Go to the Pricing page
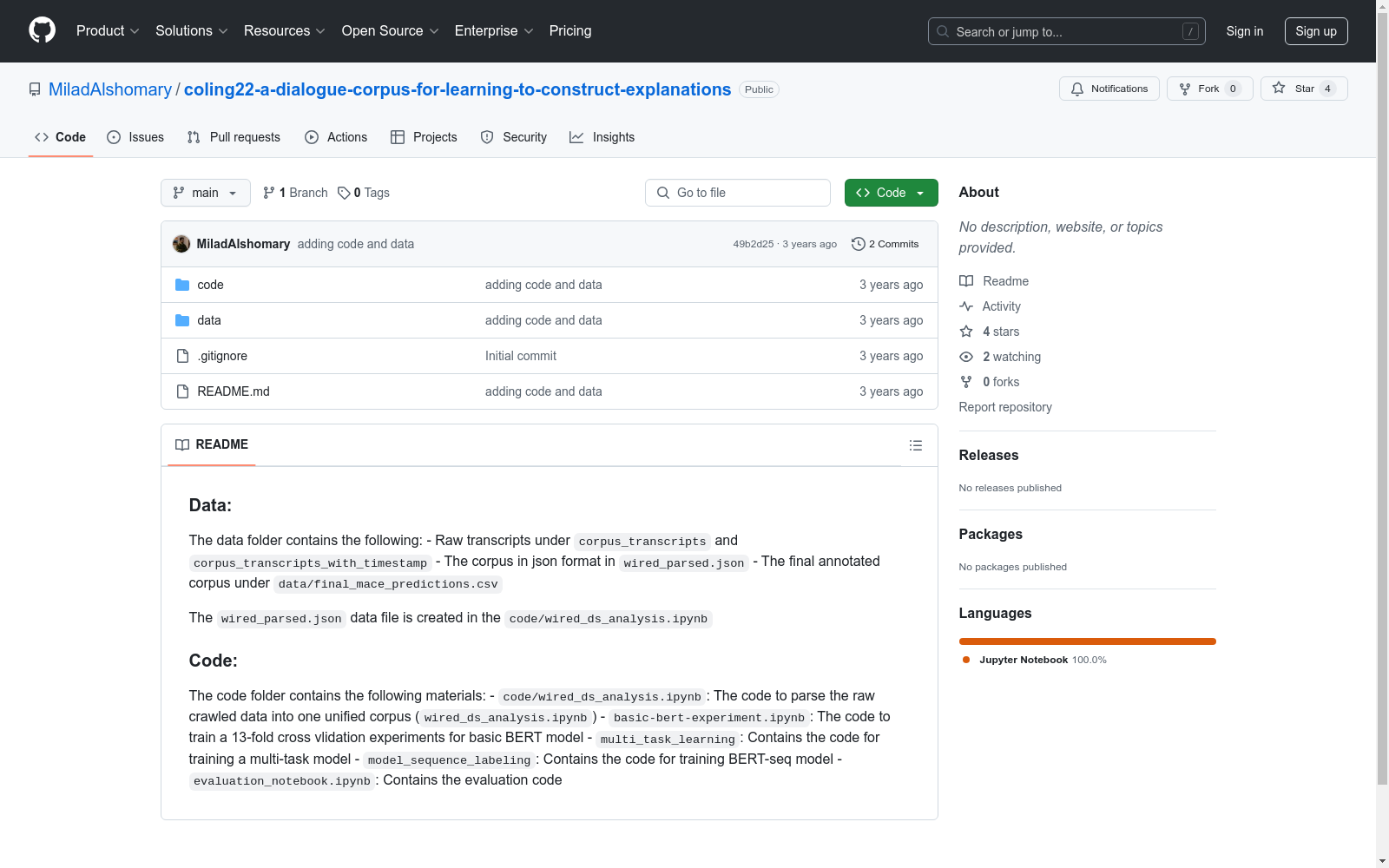The width and height of the screenshot is (1389, 868). click(570, 31)
